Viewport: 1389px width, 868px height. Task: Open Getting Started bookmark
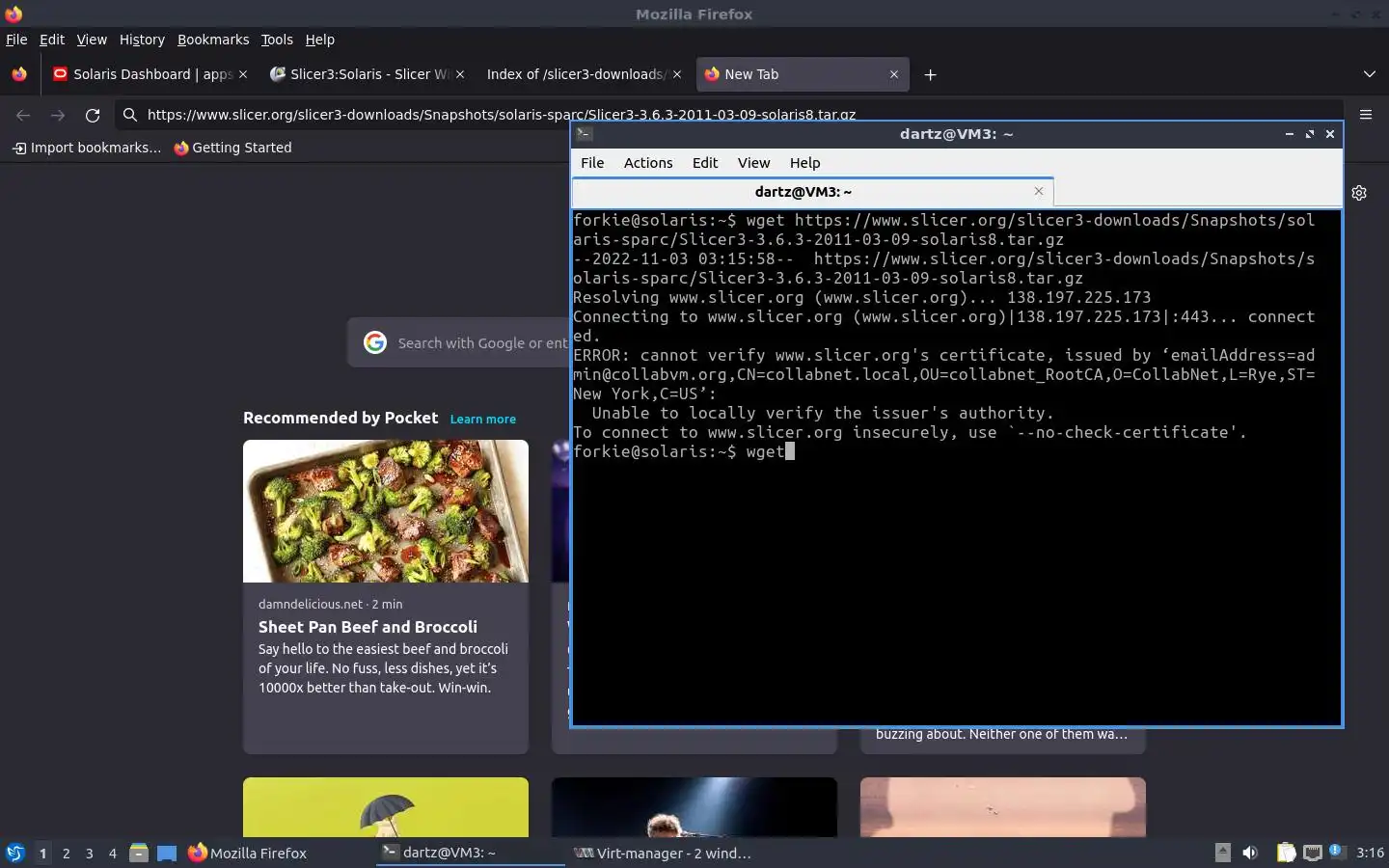232,148
